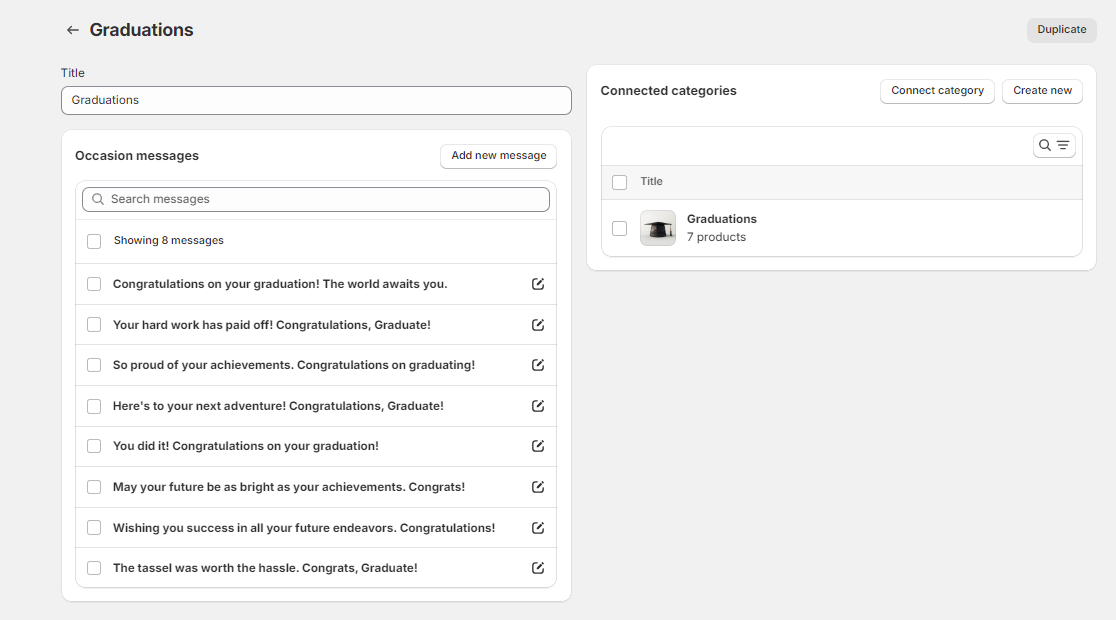1116x620 pixels.
Task: Click the back arrow next to Graduations
Action: 72,30
